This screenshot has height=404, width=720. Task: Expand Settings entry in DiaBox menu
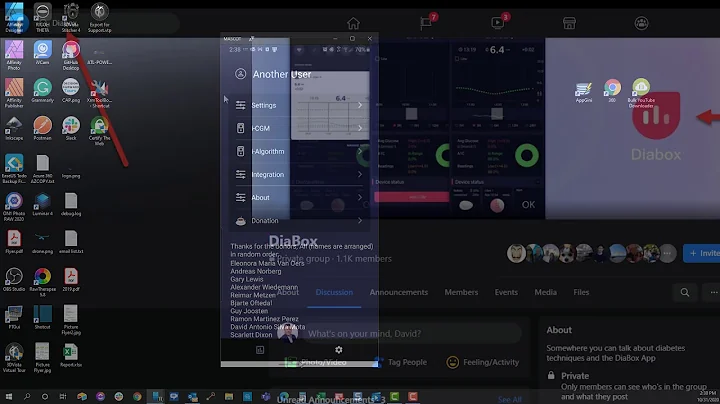click(299, 105)
